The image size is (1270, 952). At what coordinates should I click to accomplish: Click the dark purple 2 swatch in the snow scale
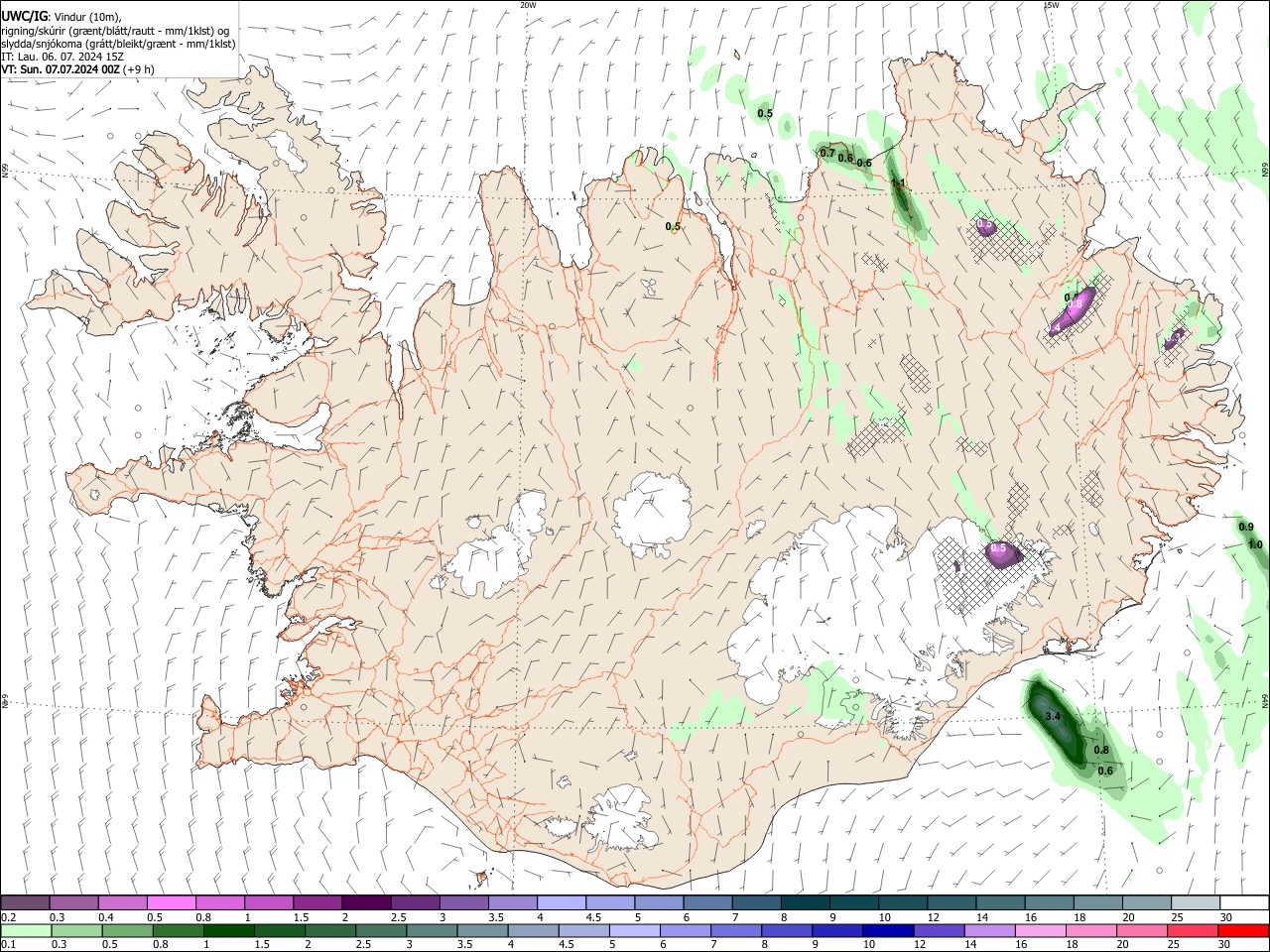366,902
